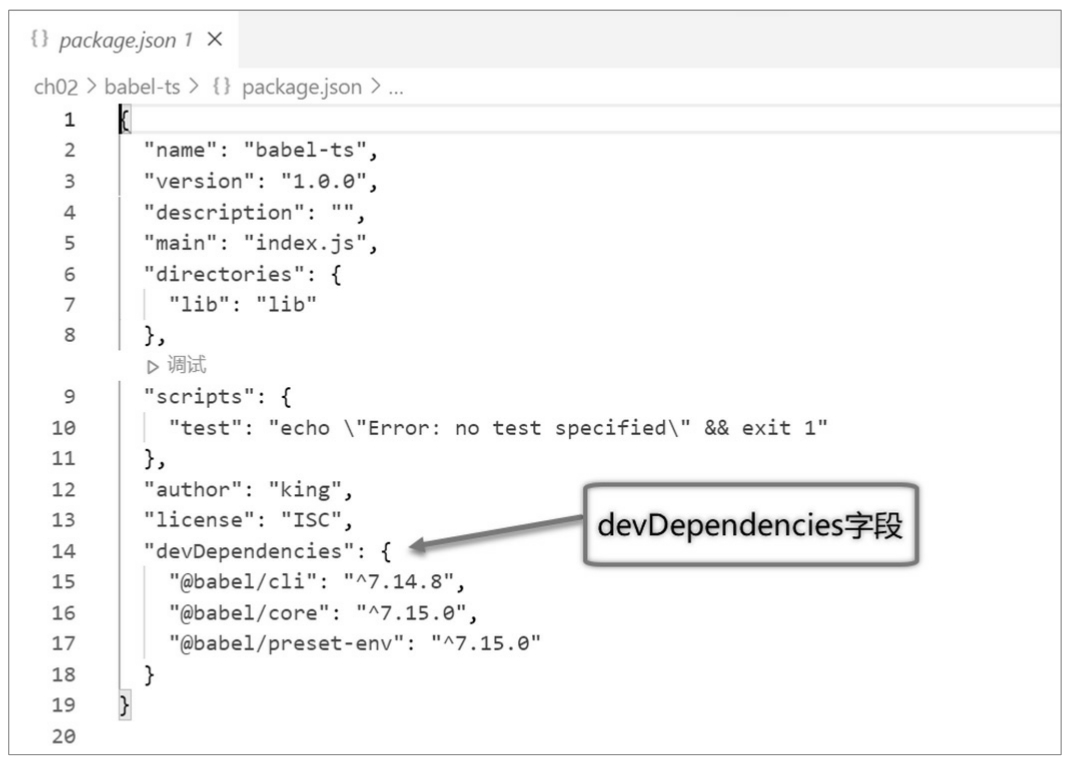Click the "index.js" value
1069x763 pixels.
click(305, 243)
